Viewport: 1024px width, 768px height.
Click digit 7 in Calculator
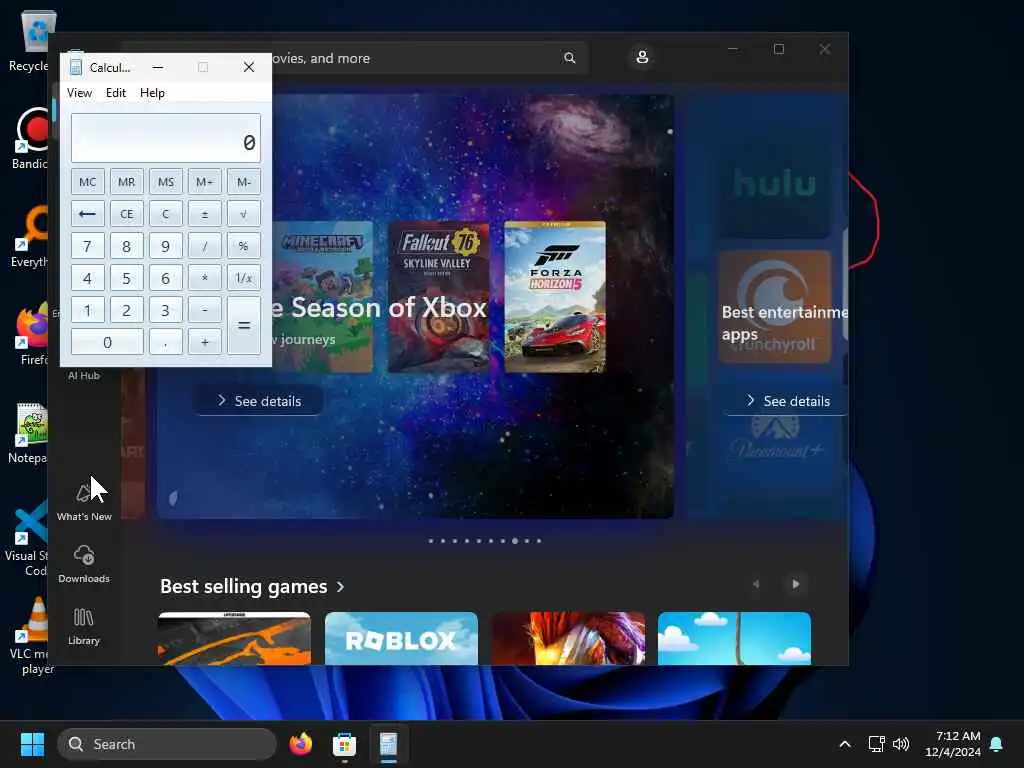pos(88,246)
